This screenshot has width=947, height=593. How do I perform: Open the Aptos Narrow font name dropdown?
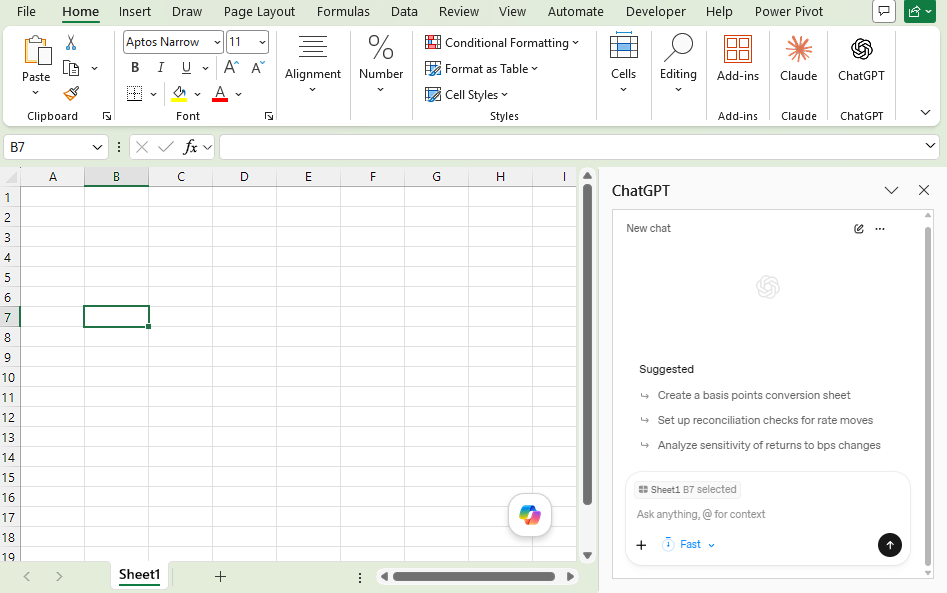pyautogui.click(x=217, y=42)
